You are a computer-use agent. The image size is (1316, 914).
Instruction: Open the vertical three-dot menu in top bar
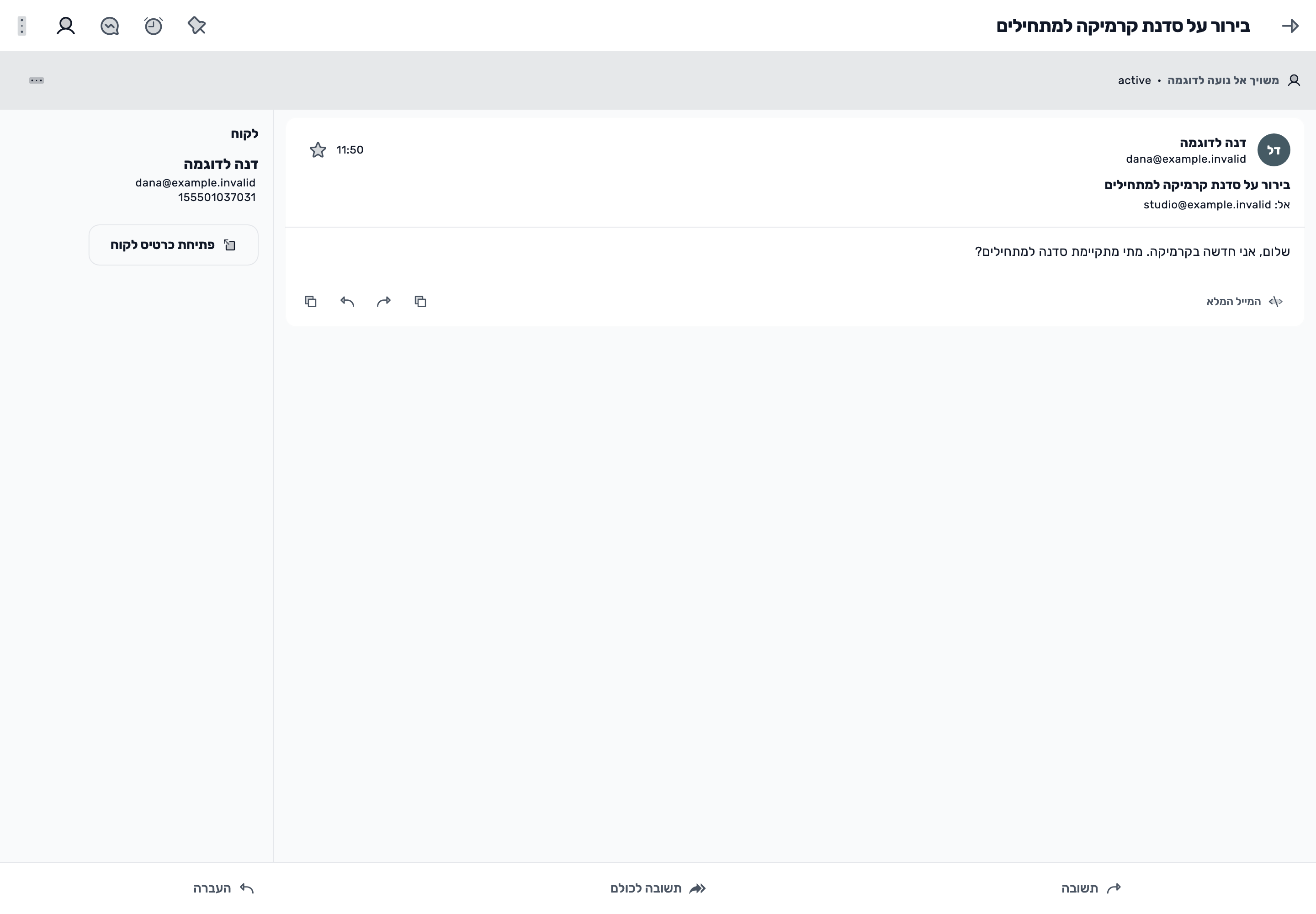point(22,26)
